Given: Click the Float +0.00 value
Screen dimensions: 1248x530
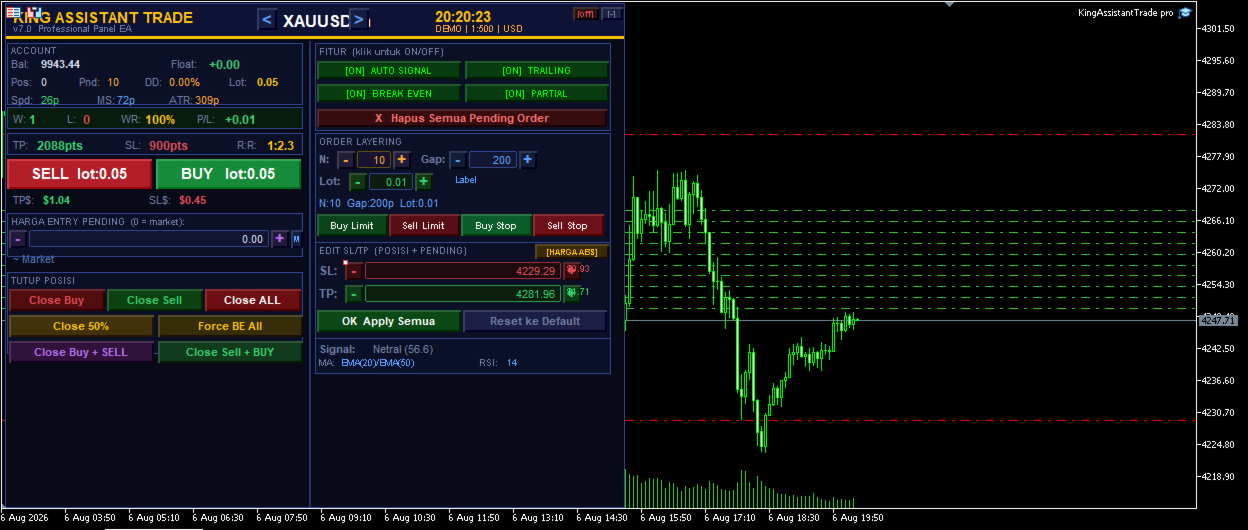Looking at the screenshot, I should coord(224,65).
